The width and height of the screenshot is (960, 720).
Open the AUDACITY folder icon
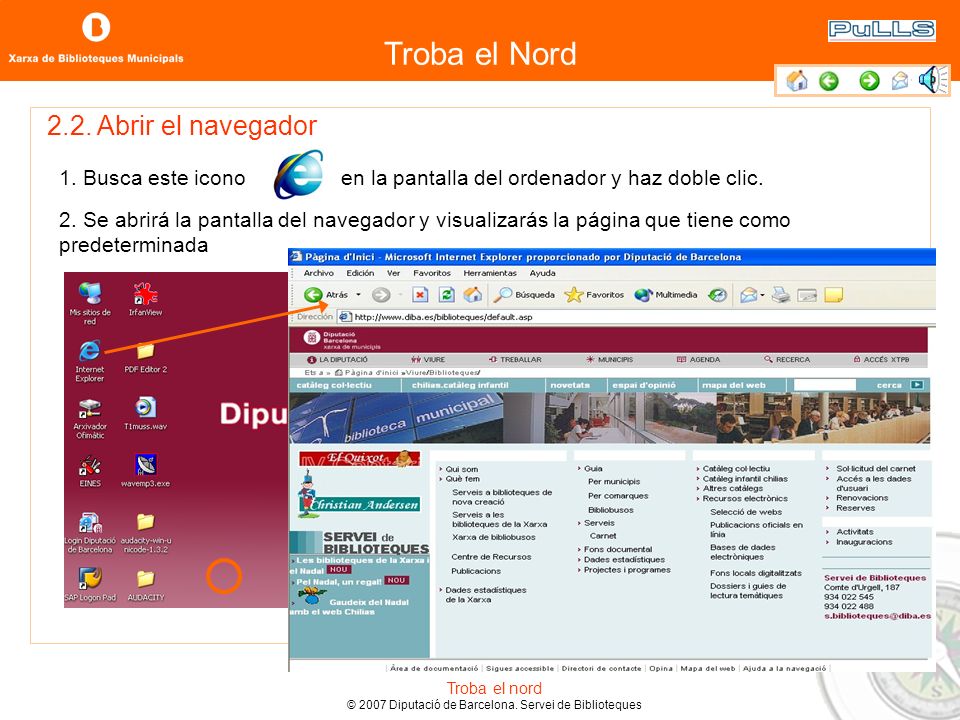point(146,585)
